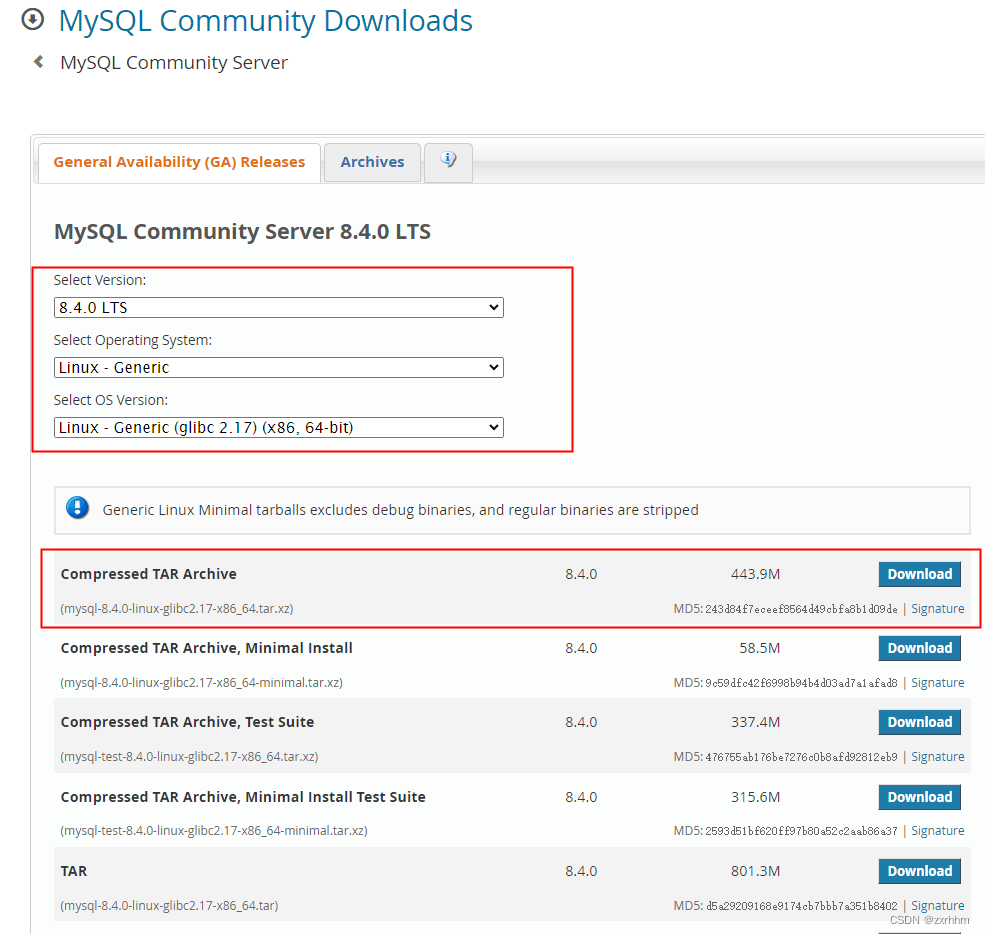Image resolution: width=985 pixels, height=934 pixels.
Task: Open Signature link for Minimal Install archive
Action: coord(937,682)
